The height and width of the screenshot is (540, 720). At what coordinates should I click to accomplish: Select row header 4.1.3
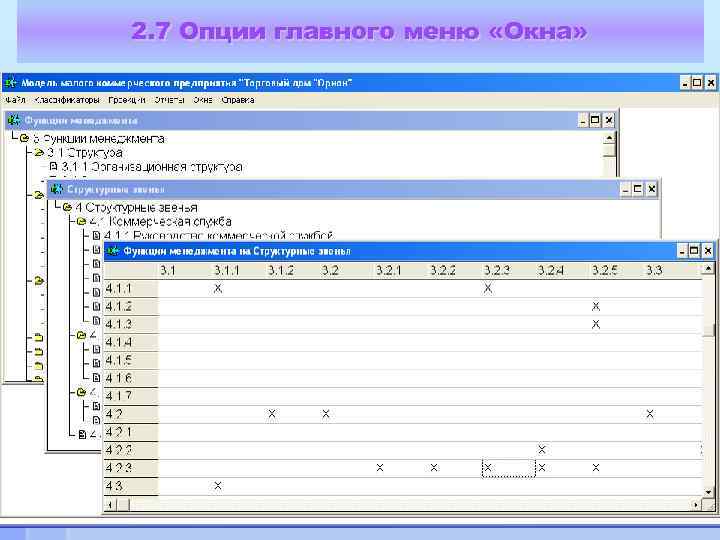tap(131, 324)
